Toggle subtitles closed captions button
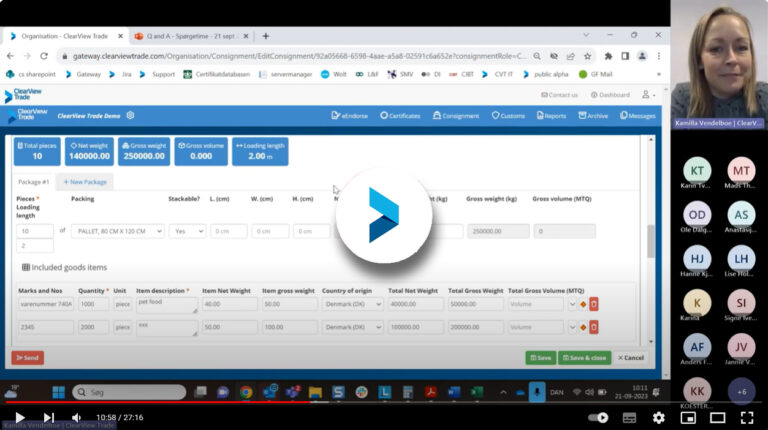 pos(629,417)
